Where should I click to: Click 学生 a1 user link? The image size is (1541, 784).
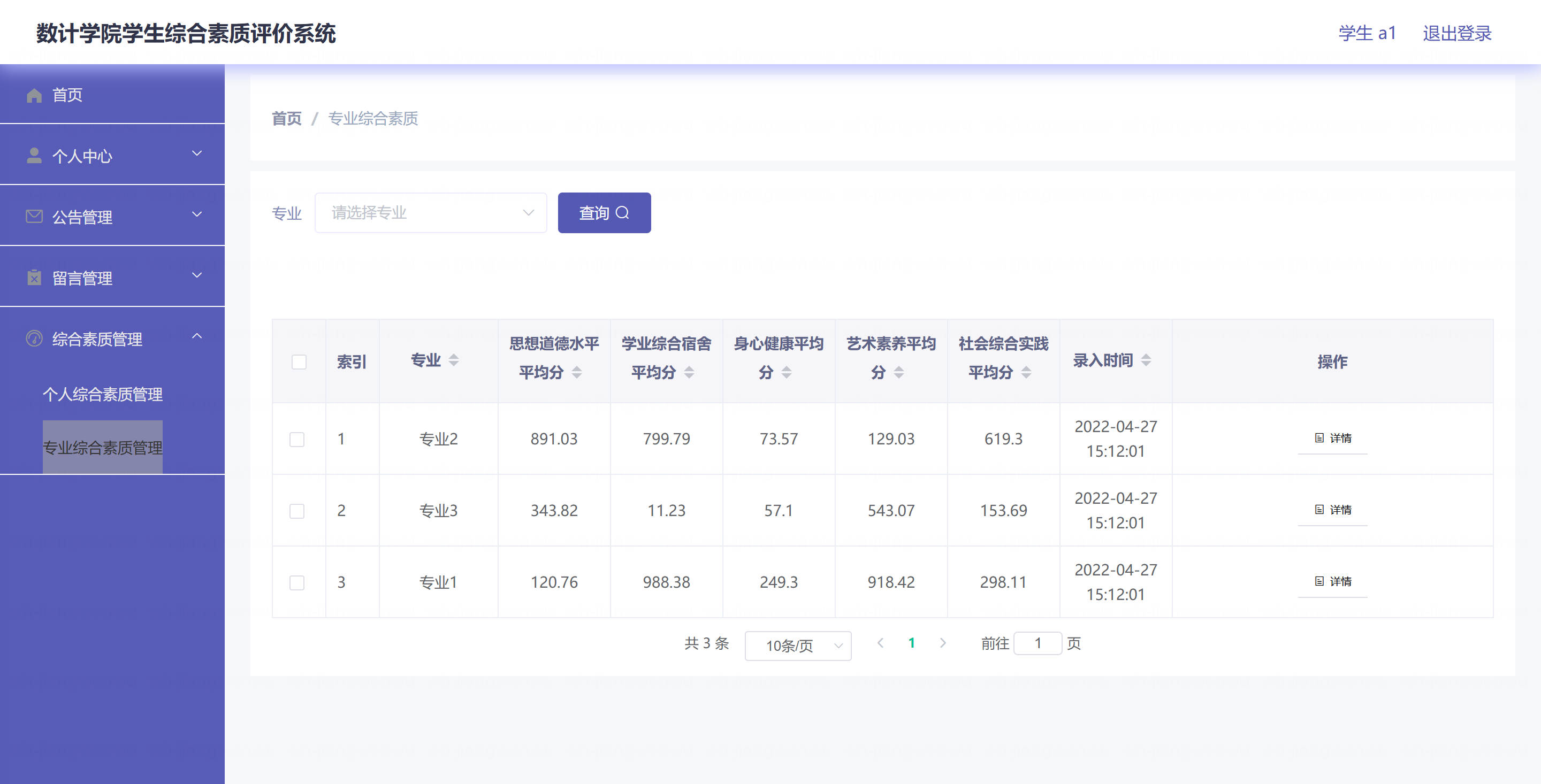[1368, 34]
